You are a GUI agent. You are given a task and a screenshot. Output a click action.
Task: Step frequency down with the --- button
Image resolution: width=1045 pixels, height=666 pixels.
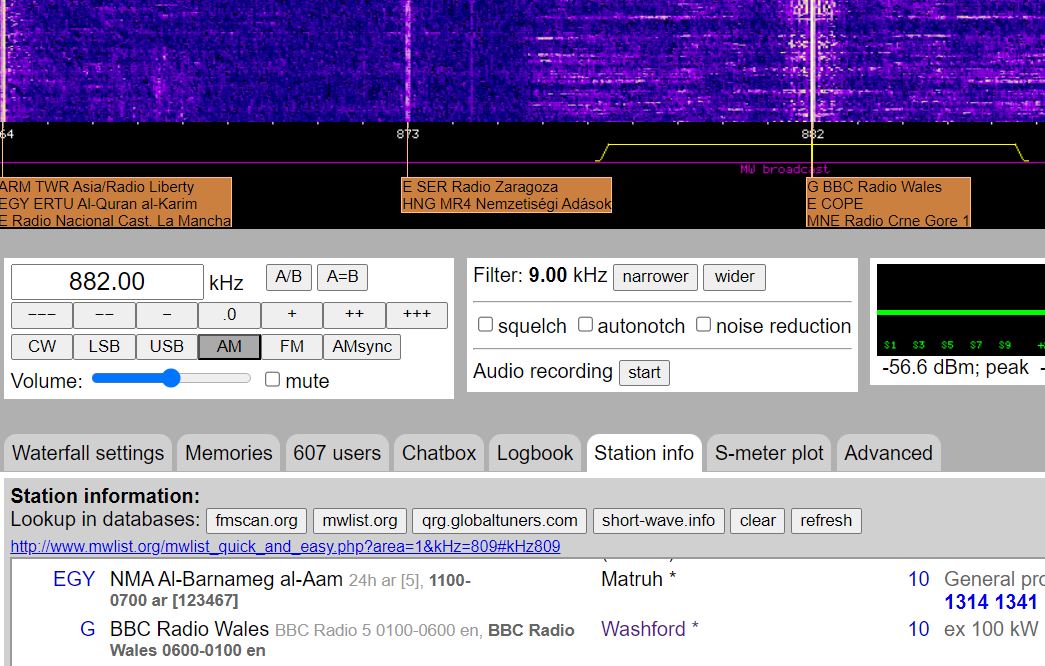tap(42, 315)
